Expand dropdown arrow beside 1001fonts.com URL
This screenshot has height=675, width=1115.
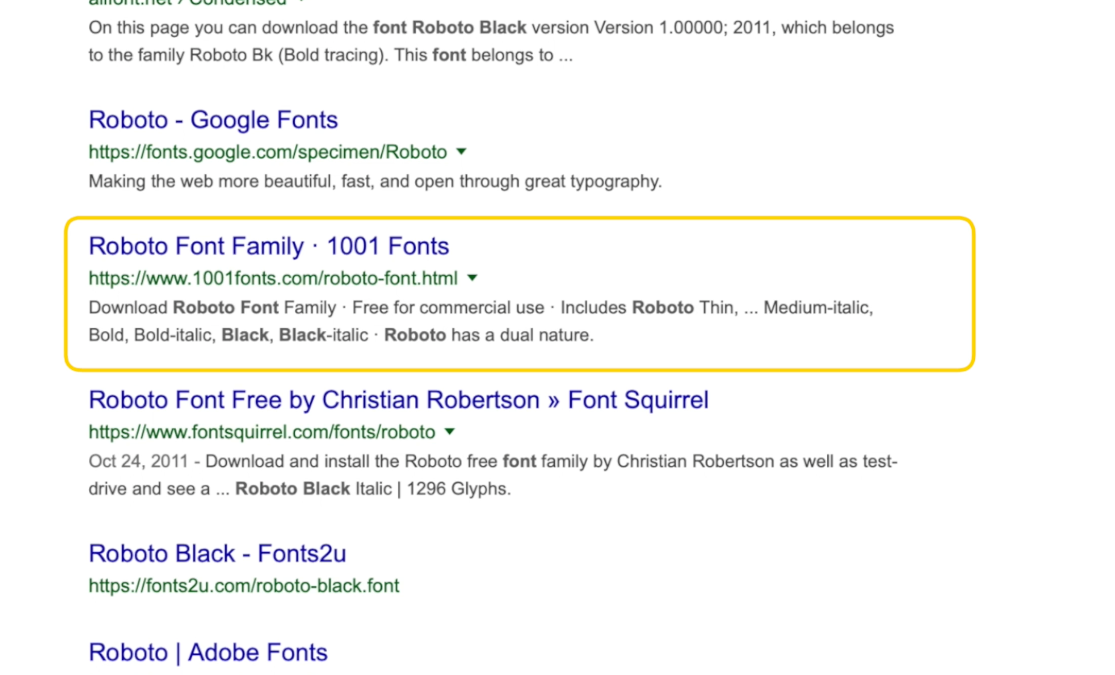[472, 278]
